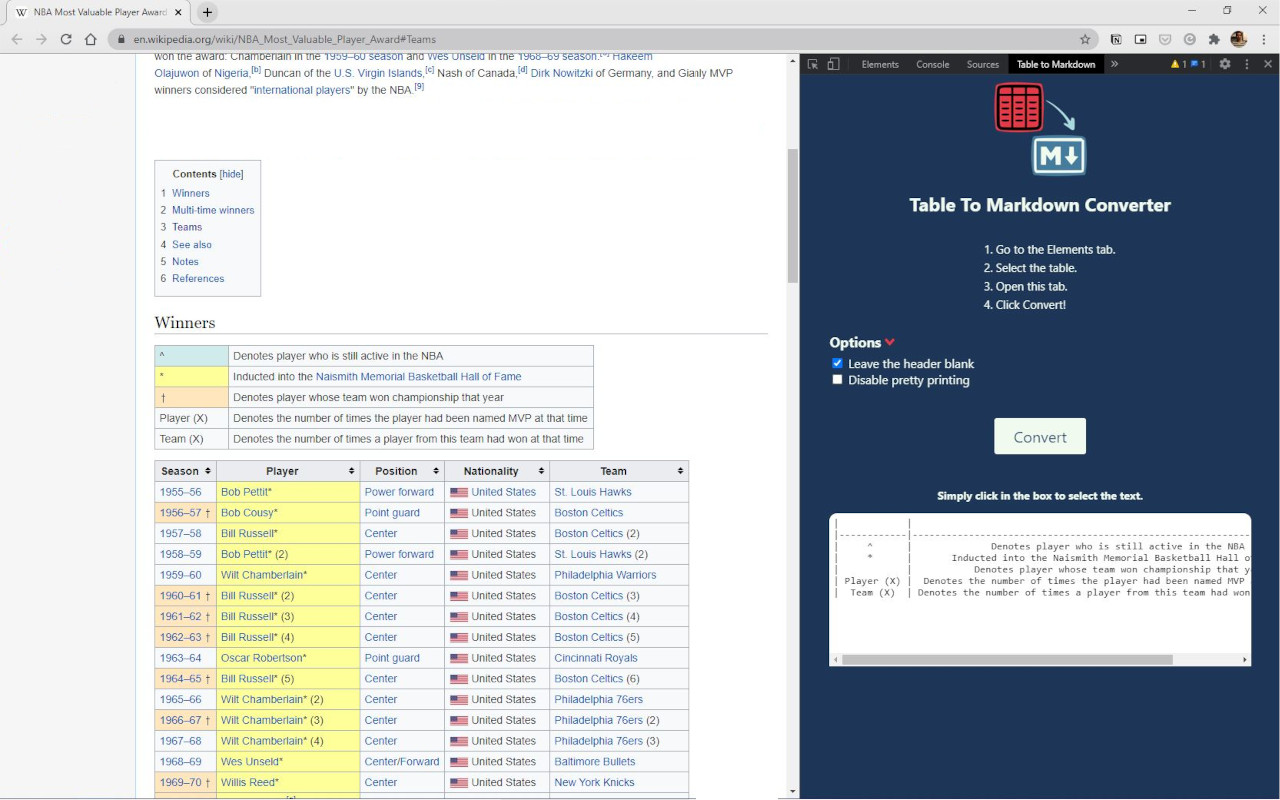Jump to the Multi-time winners section
The height and width of the screenshot is (800, 1280).
[213, 210]
